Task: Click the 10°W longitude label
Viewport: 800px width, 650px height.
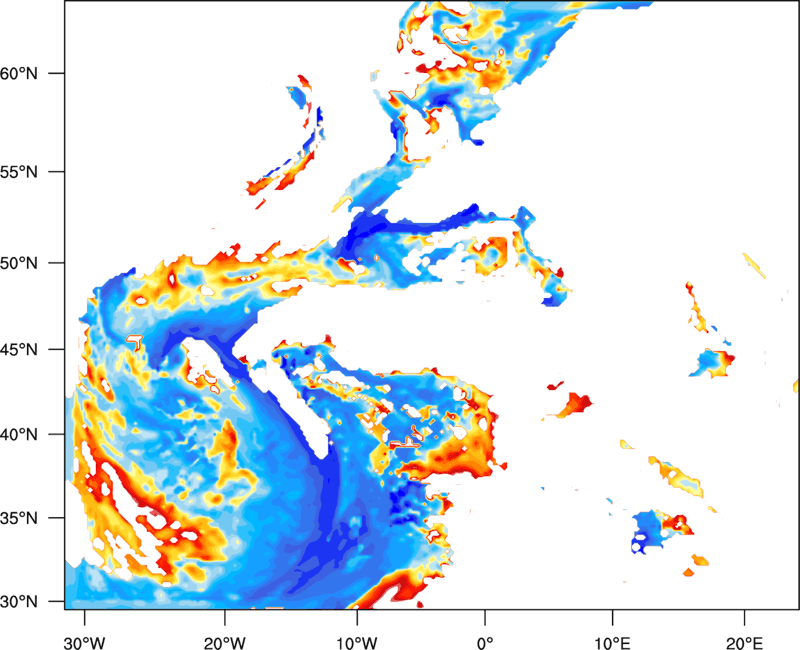Action: [356, 643]
